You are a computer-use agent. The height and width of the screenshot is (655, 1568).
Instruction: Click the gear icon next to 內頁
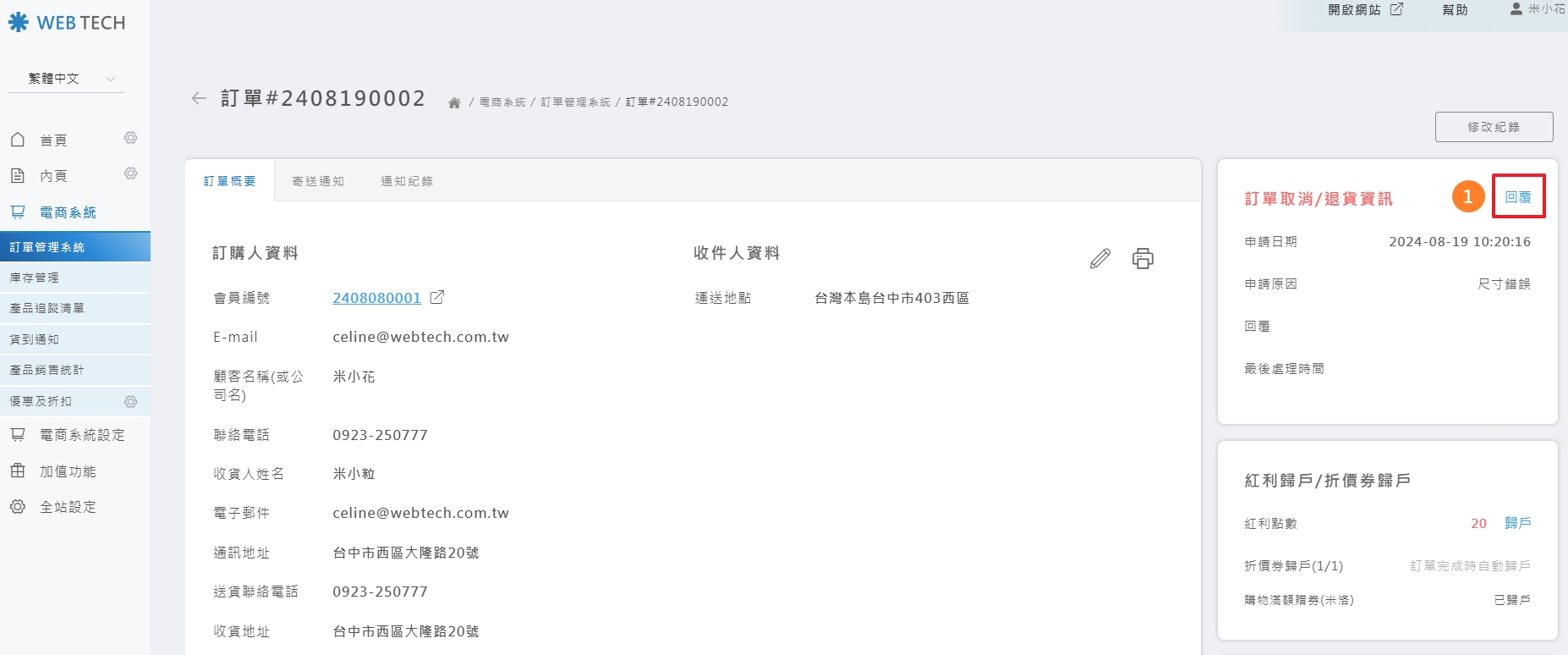[x=130, y=173]
